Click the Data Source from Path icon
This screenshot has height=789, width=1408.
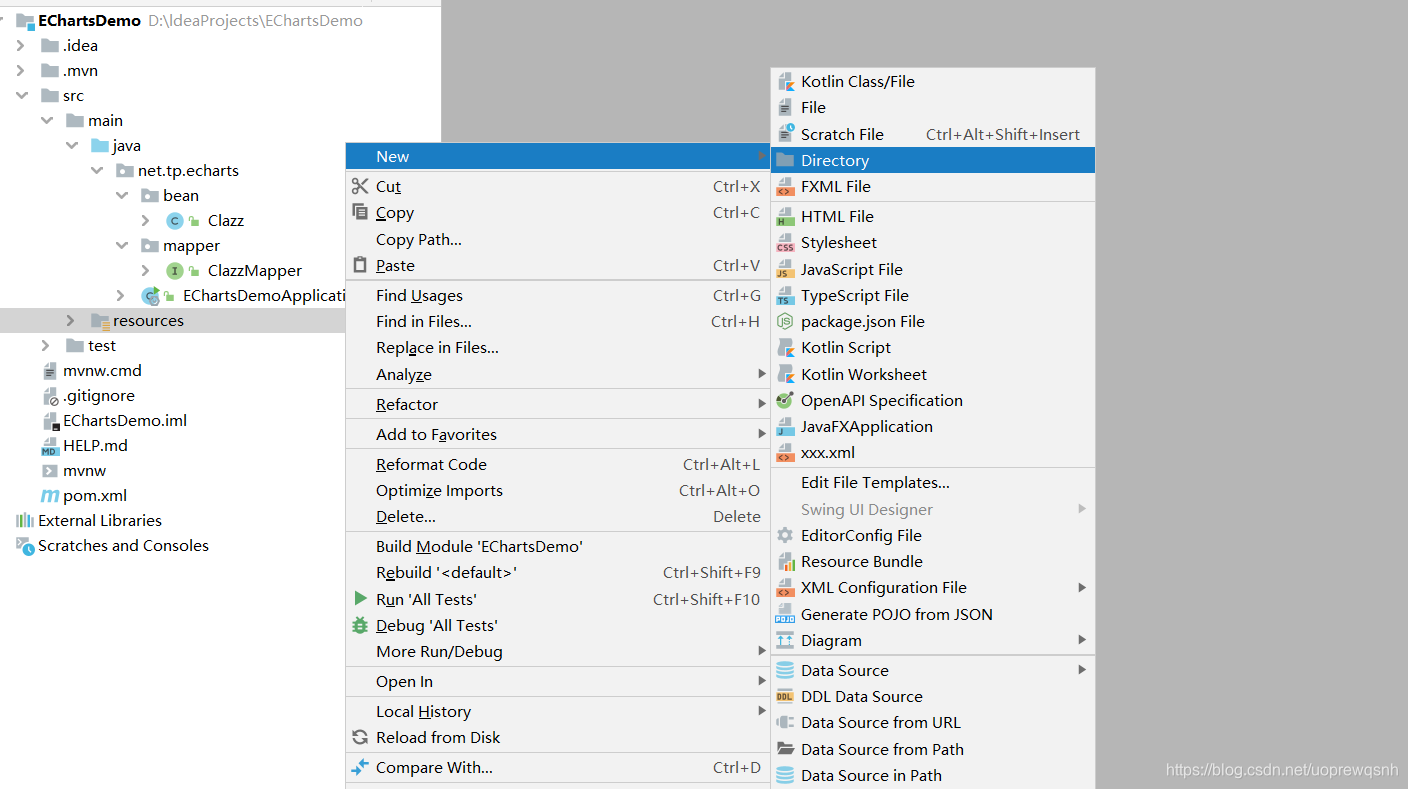pos(785,750)
